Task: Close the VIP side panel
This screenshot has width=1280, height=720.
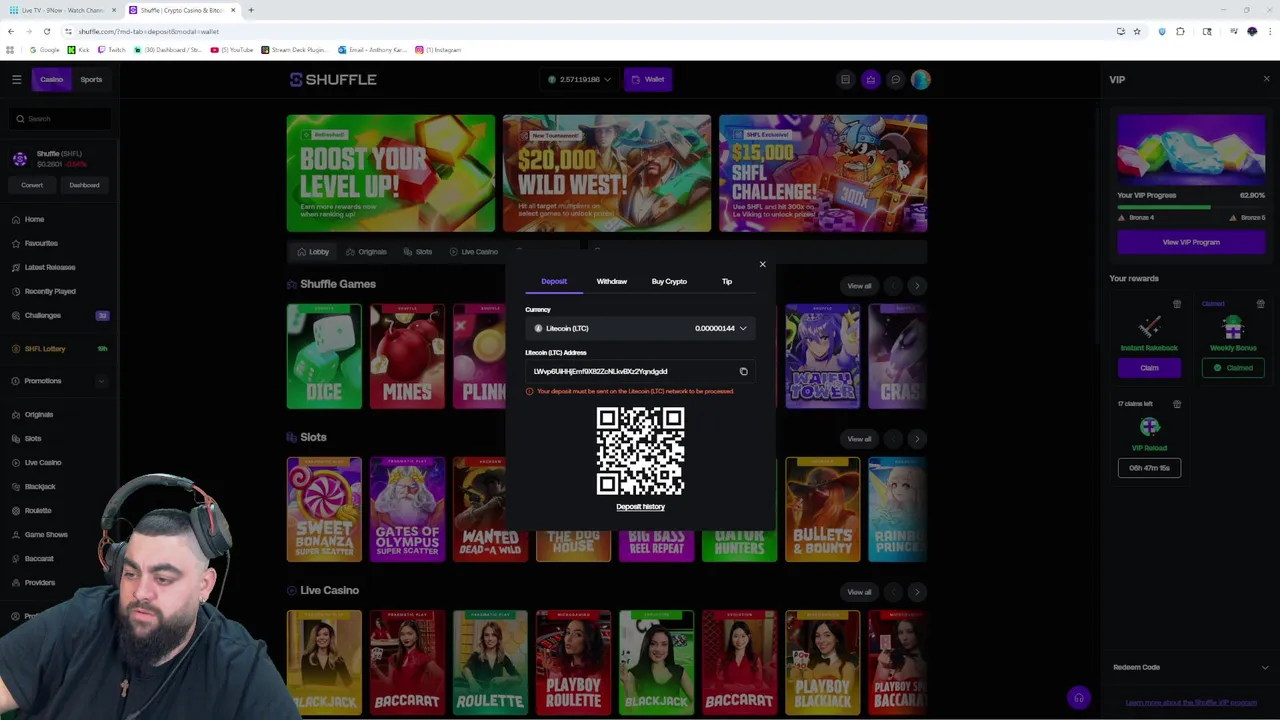Action: 1266,79
